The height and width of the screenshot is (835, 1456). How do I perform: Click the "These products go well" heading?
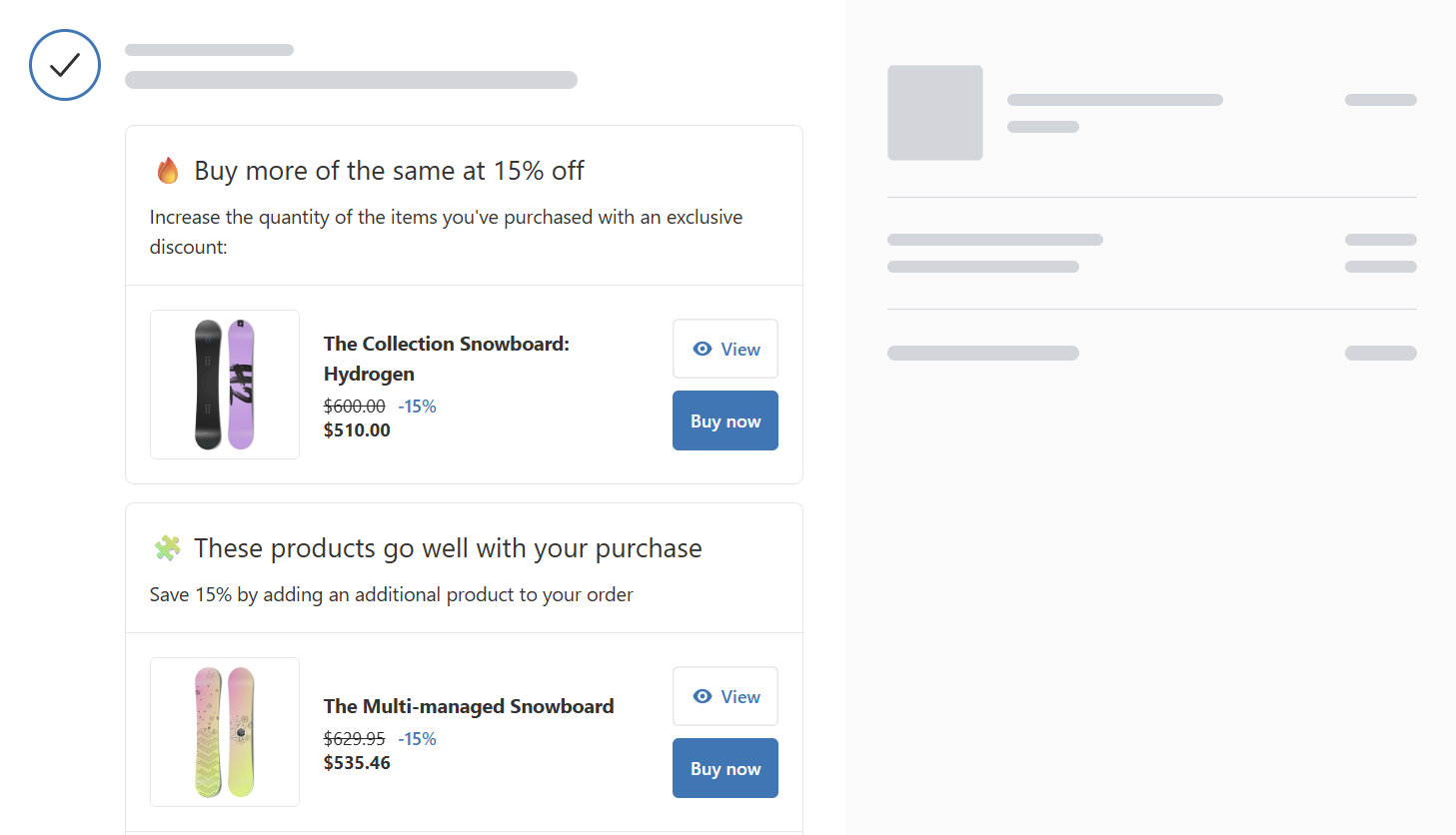click(x=448, y=548)
